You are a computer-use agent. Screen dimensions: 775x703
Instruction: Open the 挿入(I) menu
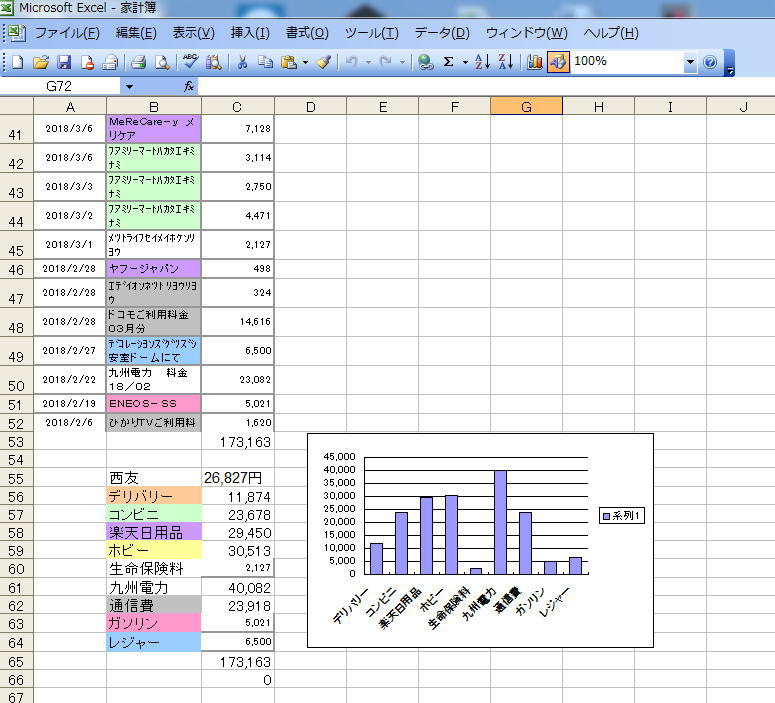tap(250, 33)
